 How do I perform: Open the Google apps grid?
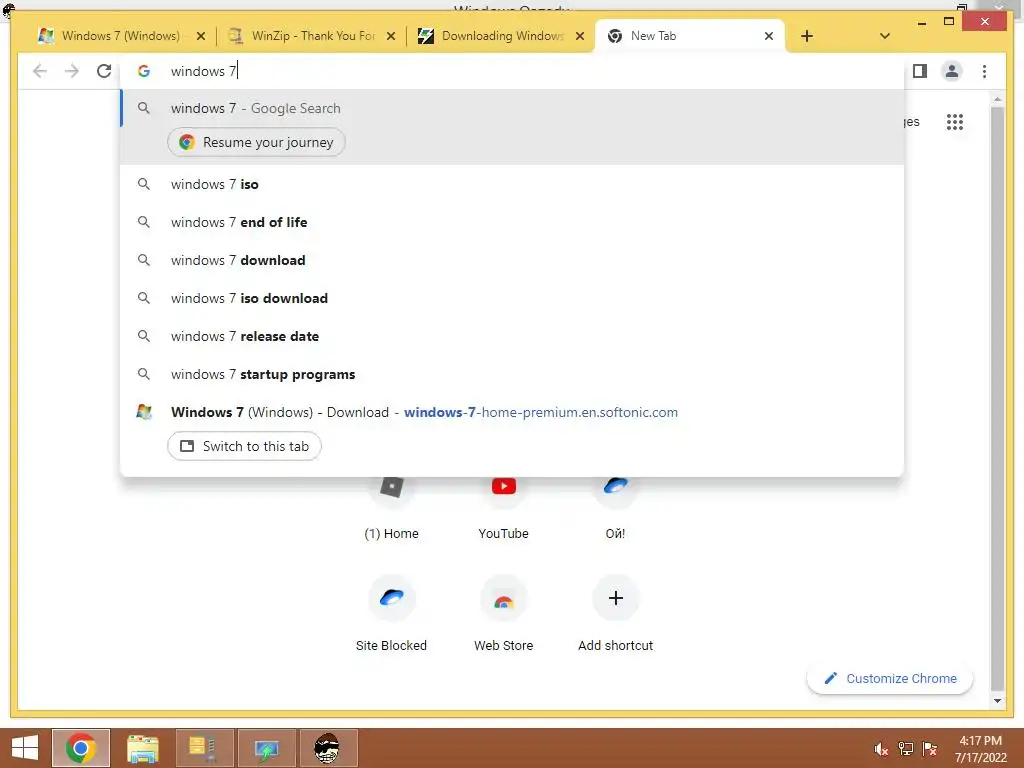pos(955,122)
